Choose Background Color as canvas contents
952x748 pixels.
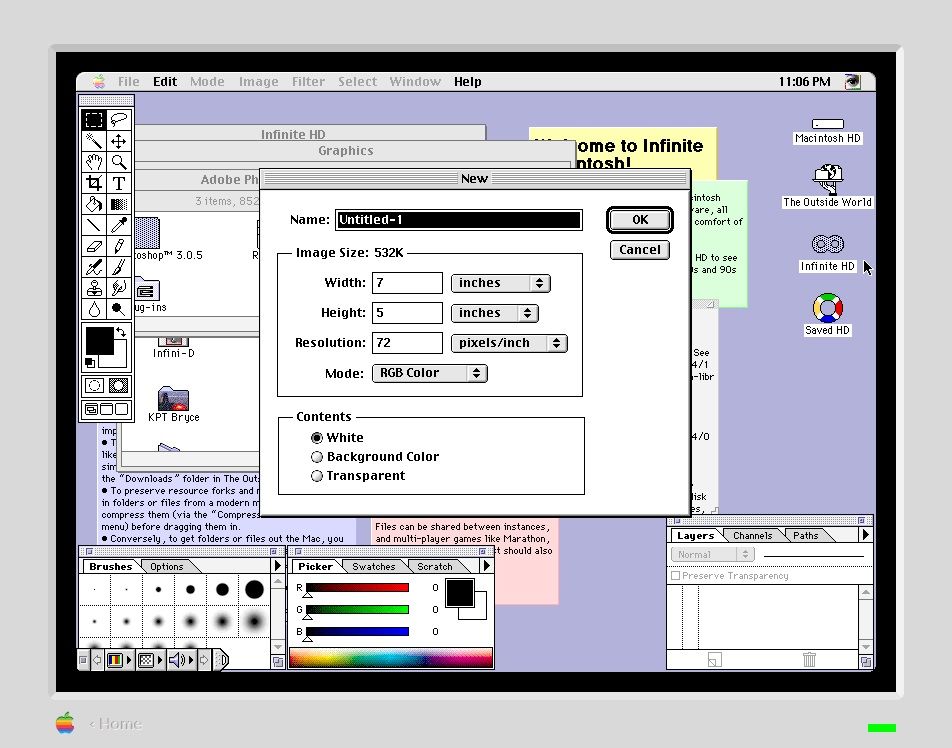click(317, 456)
